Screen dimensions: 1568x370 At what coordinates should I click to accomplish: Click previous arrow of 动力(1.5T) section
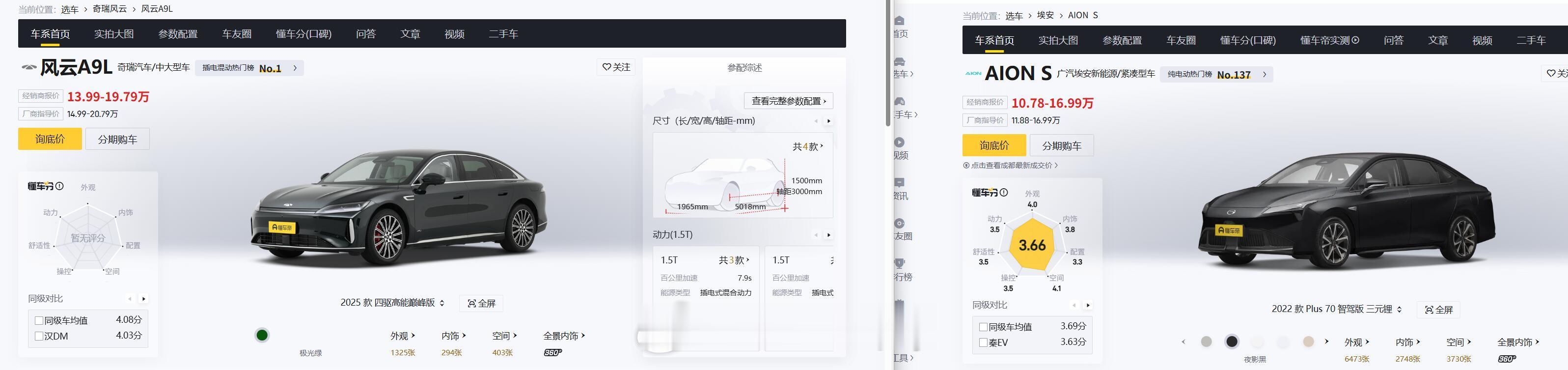[816, 235]
